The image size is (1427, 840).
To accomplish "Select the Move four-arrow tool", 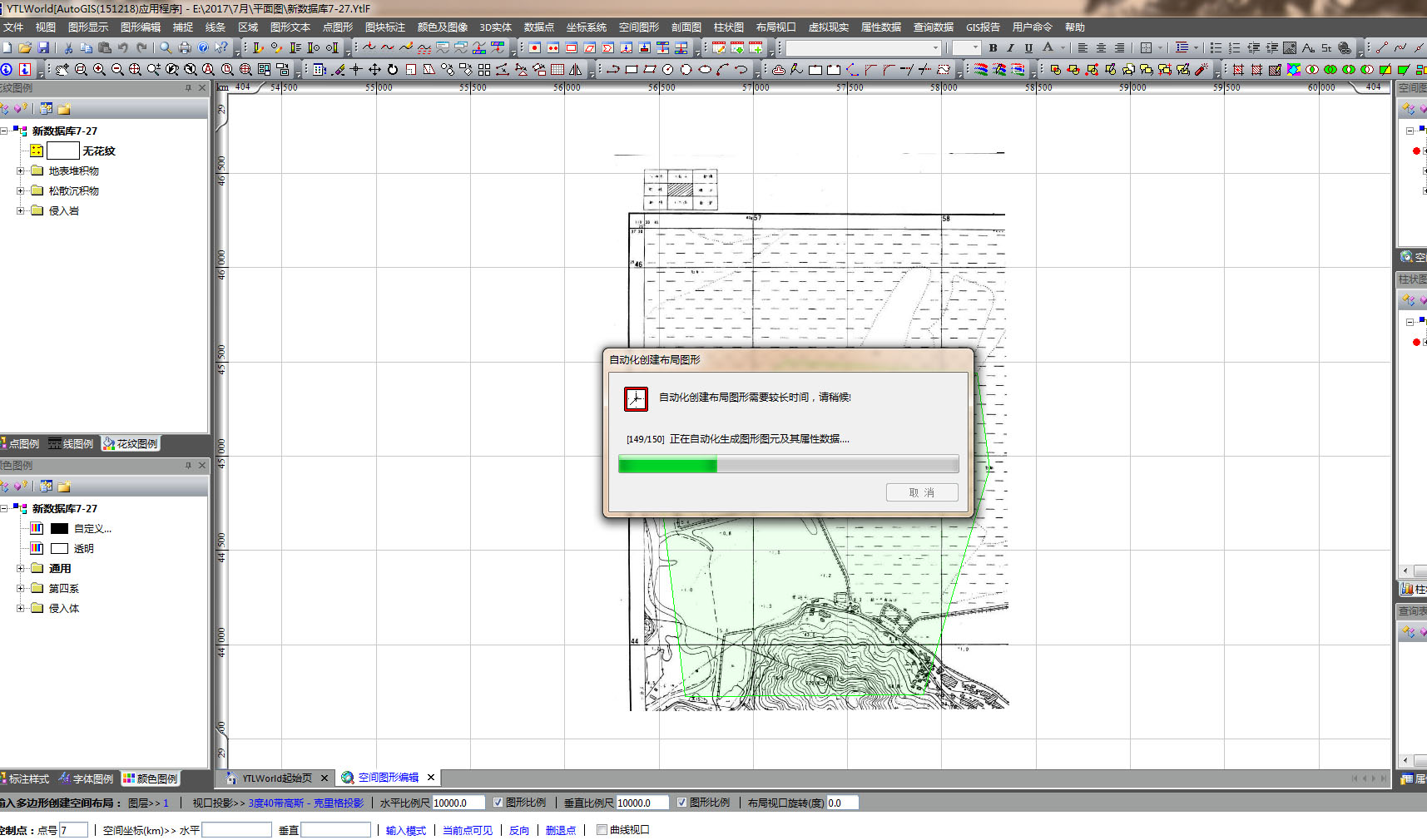I will tap(374, 70).
